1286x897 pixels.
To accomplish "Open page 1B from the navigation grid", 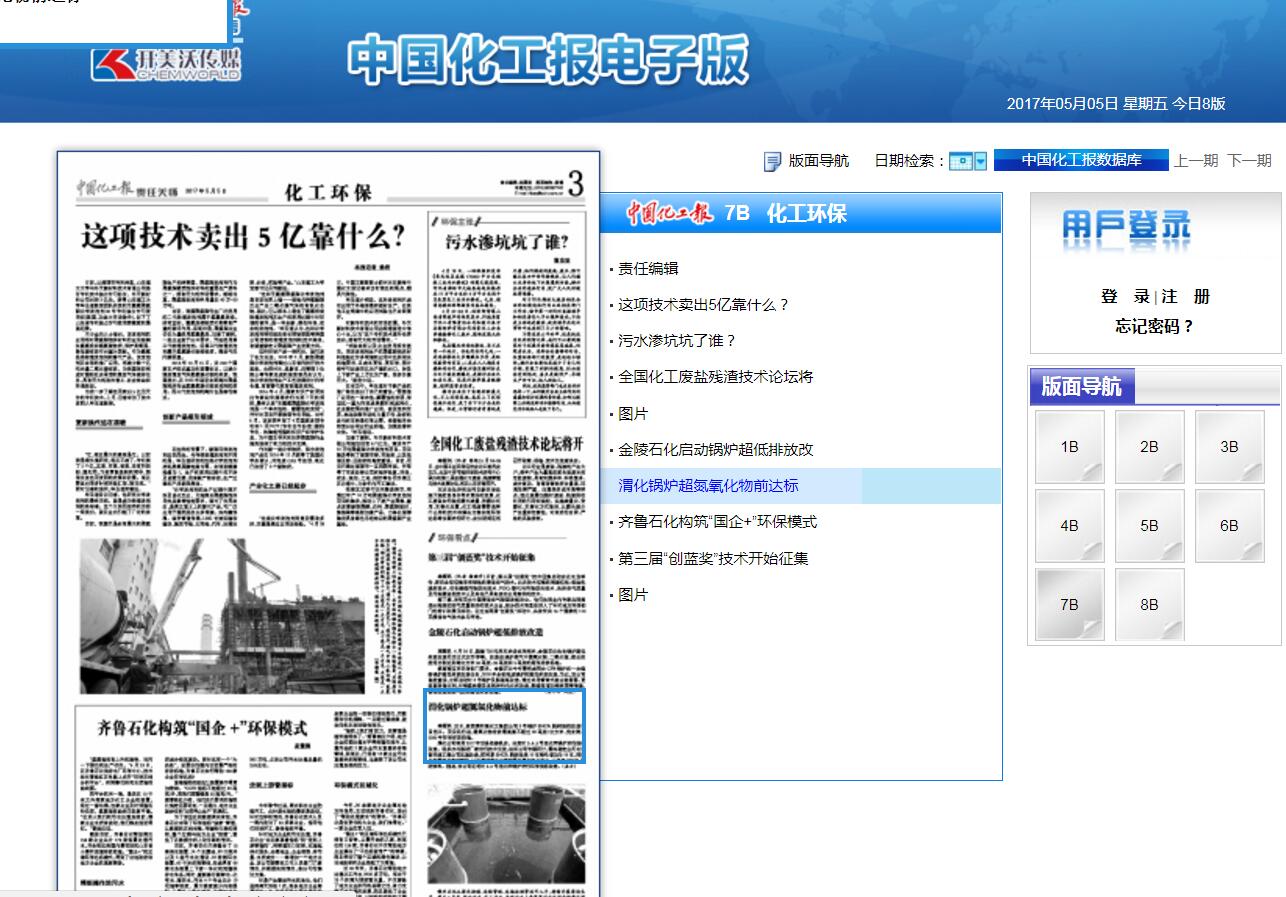I will coord(1069,446).
